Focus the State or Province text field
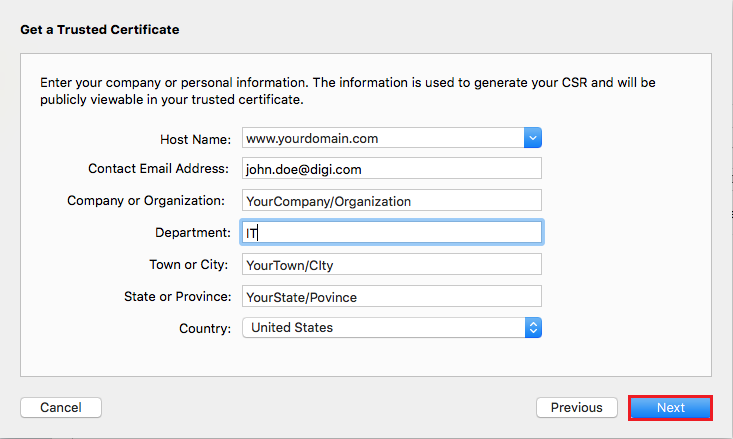The width and height of the screenshot is (733, 439). coord(391,296)
